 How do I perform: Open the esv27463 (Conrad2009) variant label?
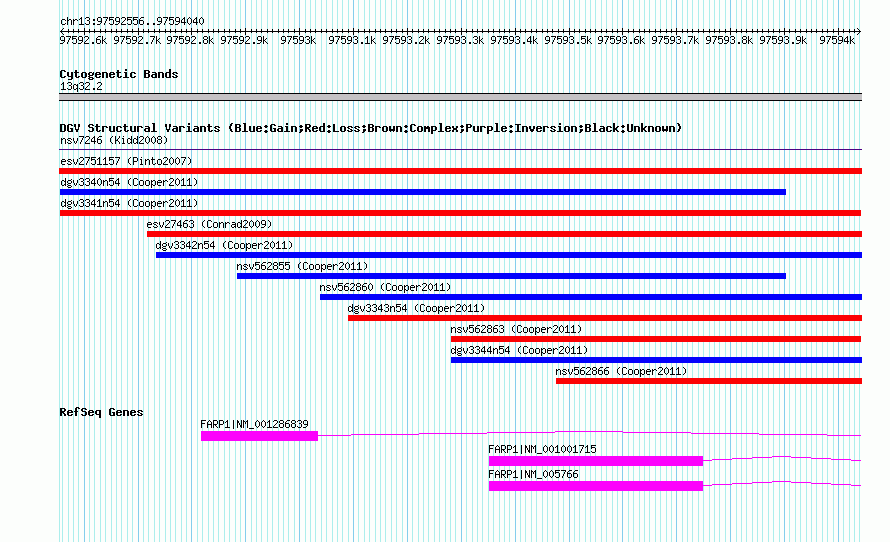[209, 224]
